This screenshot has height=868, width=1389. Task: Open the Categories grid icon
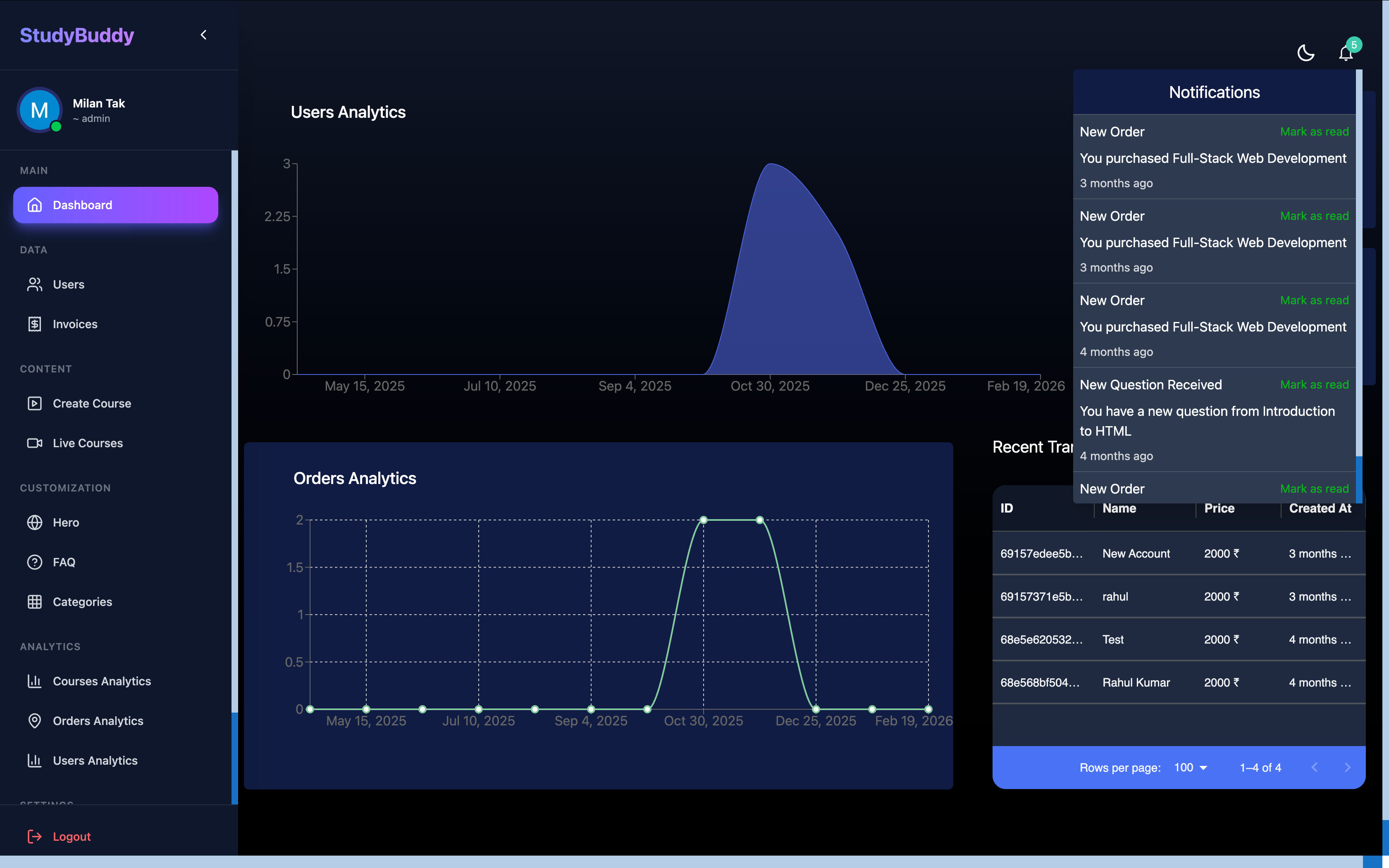click(34, 602)
